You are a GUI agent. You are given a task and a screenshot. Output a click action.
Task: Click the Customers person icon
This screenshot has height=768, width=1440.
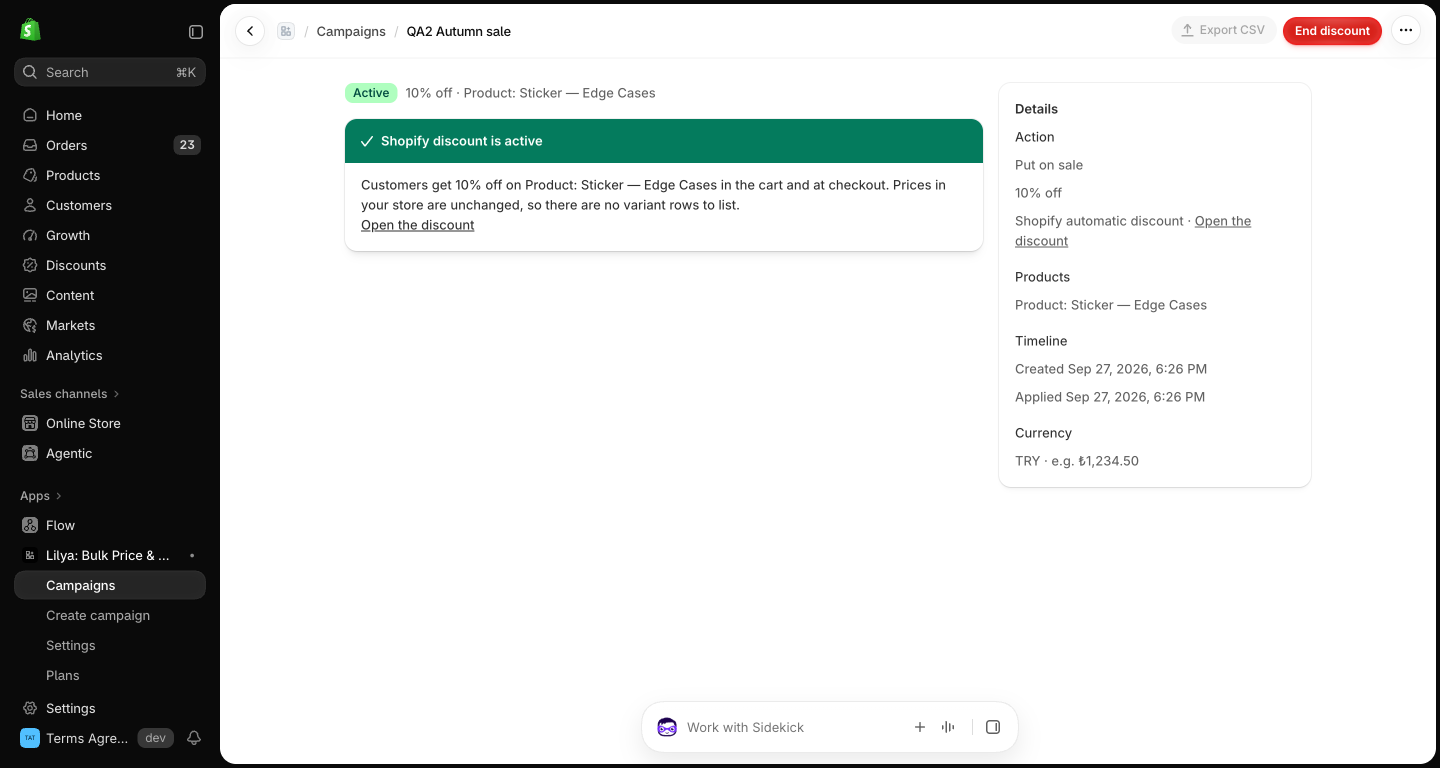[x=30, y=205]
